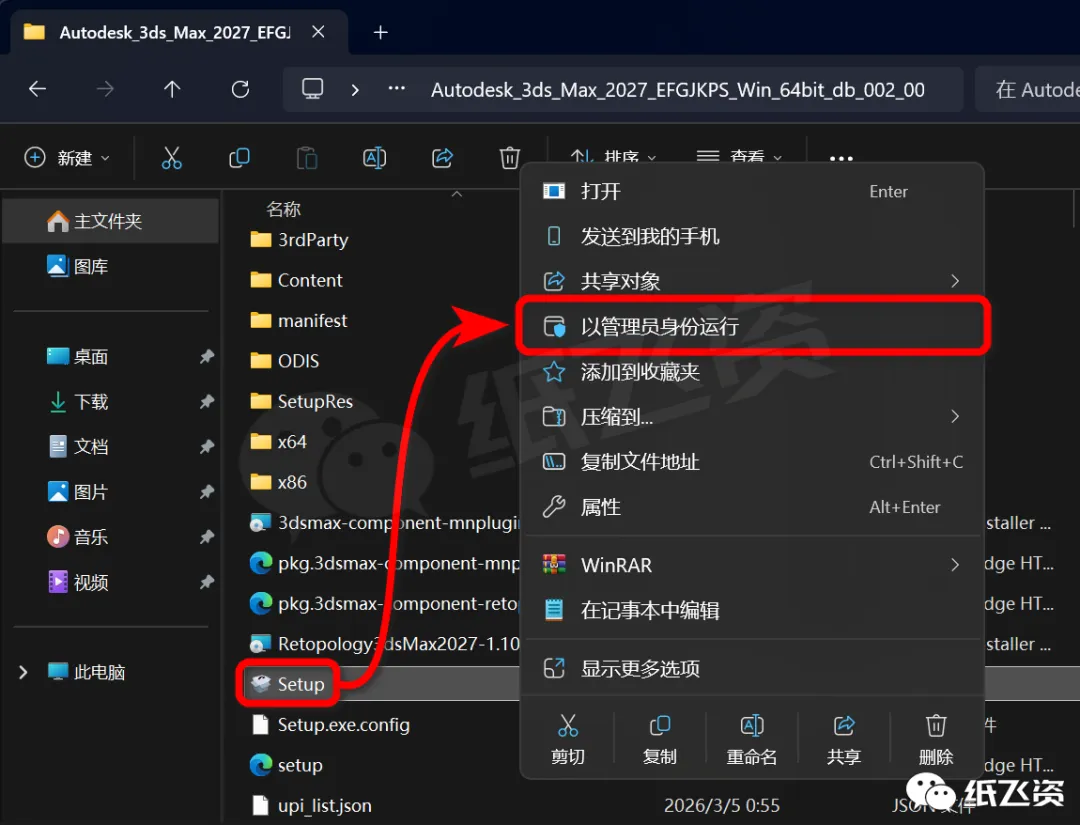The height and width of the screenshot is (825, 1080).
Task: Select Share in context menu bottom bar
Action: coord(844,740)
